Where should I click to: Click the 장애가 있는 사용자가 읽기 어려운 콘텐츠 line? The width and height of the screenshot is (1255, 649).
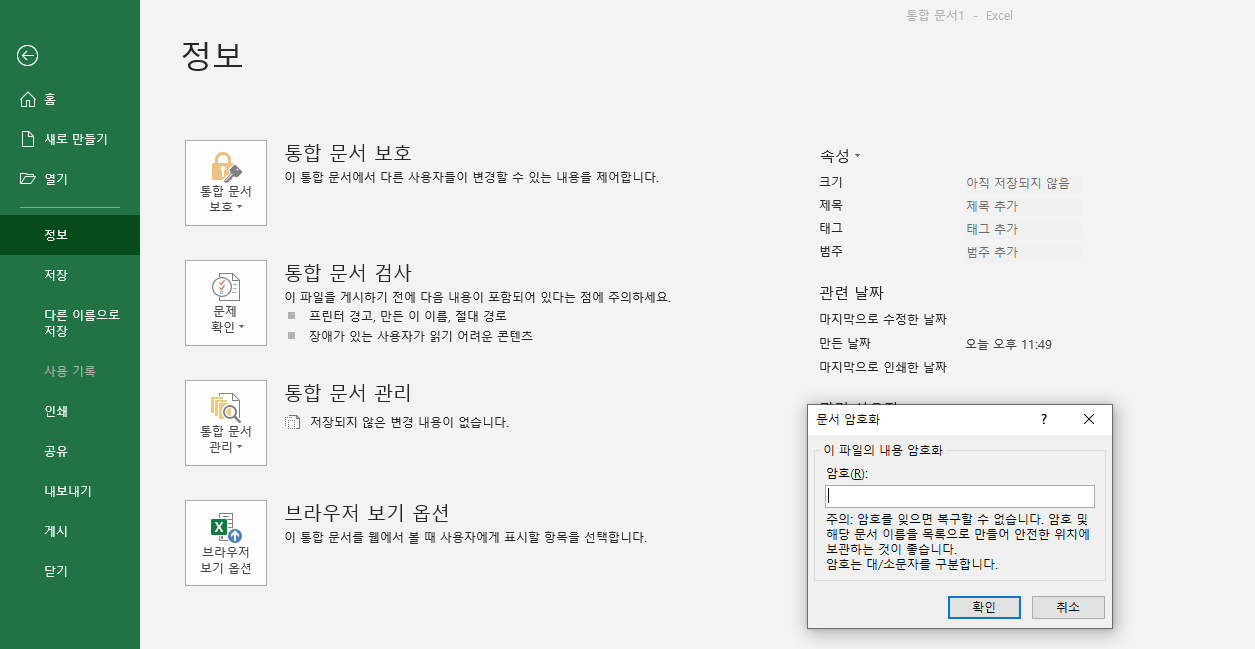(420, 336)
